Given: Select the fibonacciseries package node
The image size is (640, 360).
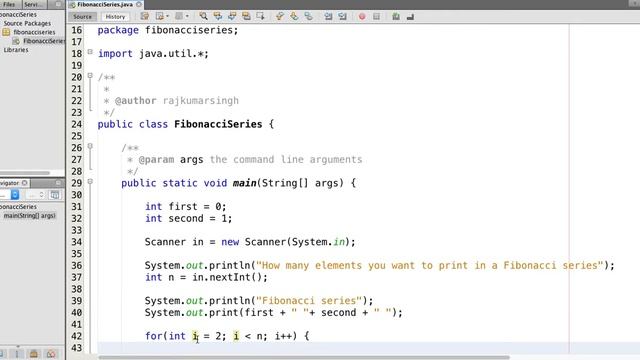Looking at the screenshot, I should pyautogui.click(x=34, y=32).
